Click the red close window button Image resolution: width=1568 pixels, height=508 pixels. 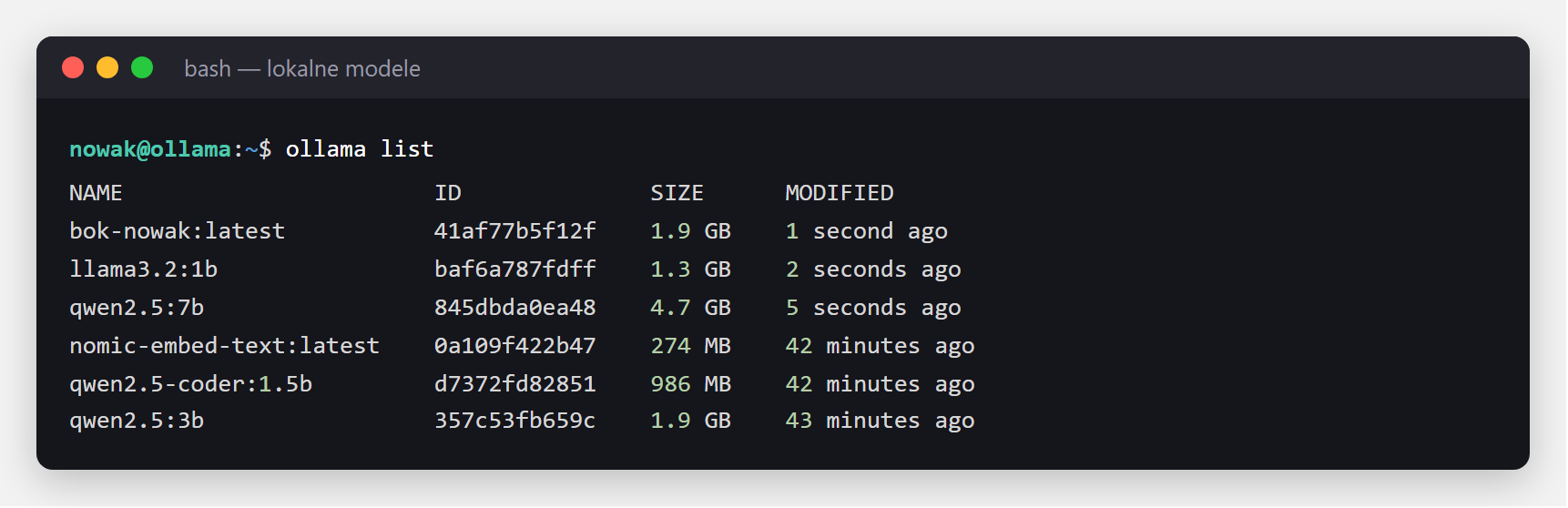[x=73, y=67]
